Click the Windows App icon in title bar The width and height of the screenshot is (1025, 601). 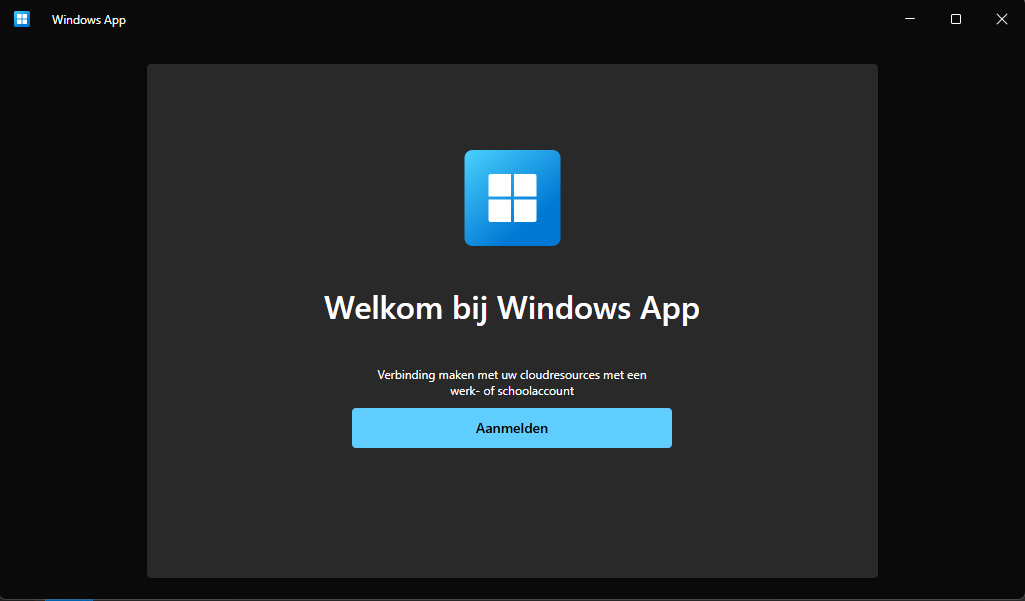coord(22,19)
